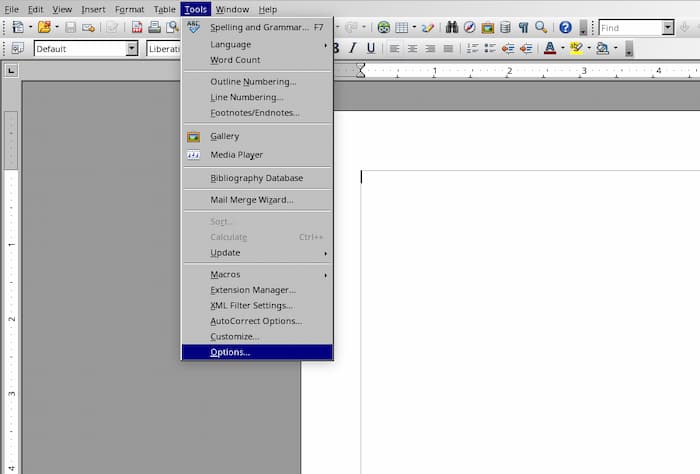Viewport: 700px width, 474px height.
Task: Click the Font Color icon
Action: [x=549, y=48]
